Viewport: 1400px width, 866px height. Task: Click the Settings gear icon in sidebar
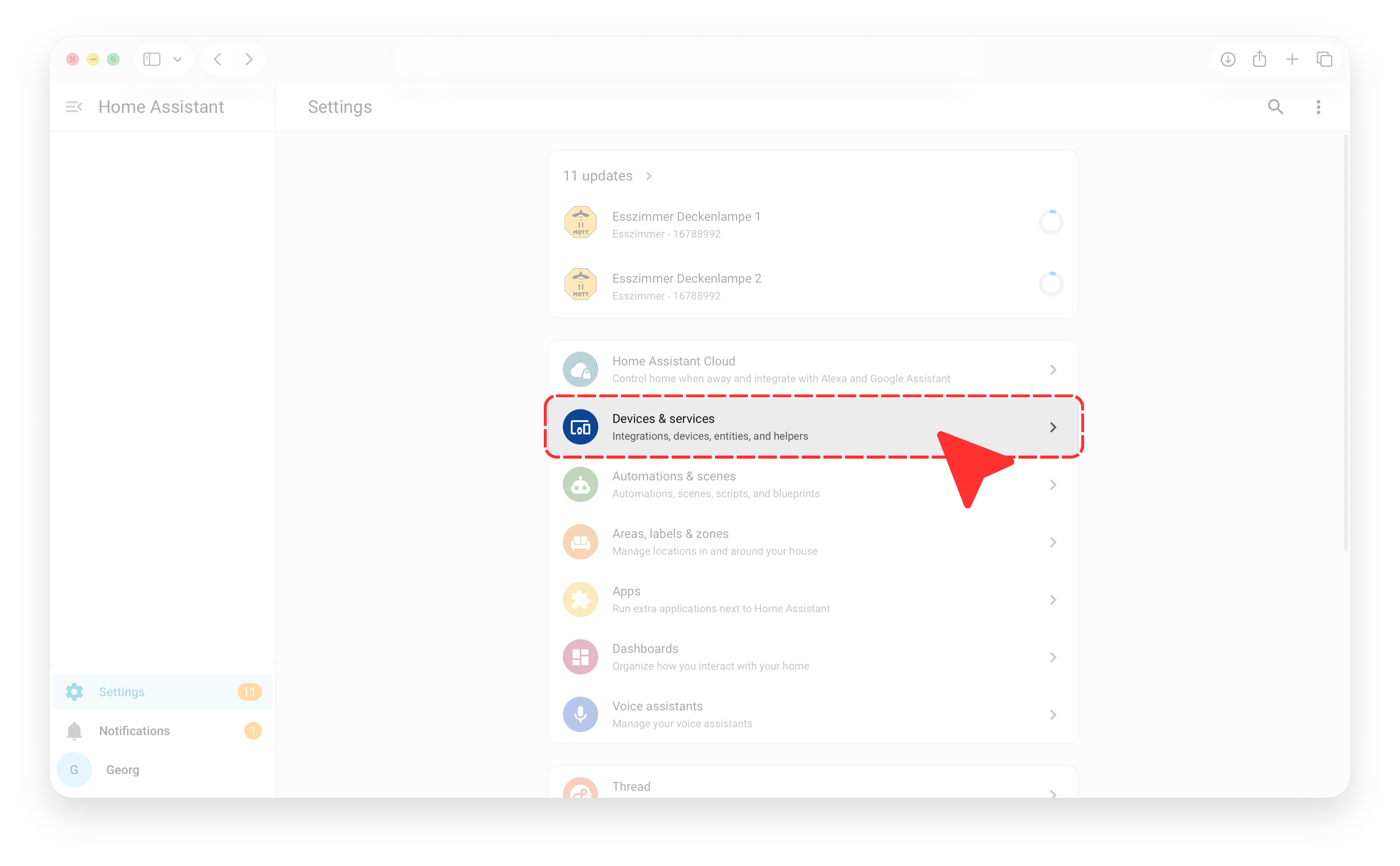[74, 692]
